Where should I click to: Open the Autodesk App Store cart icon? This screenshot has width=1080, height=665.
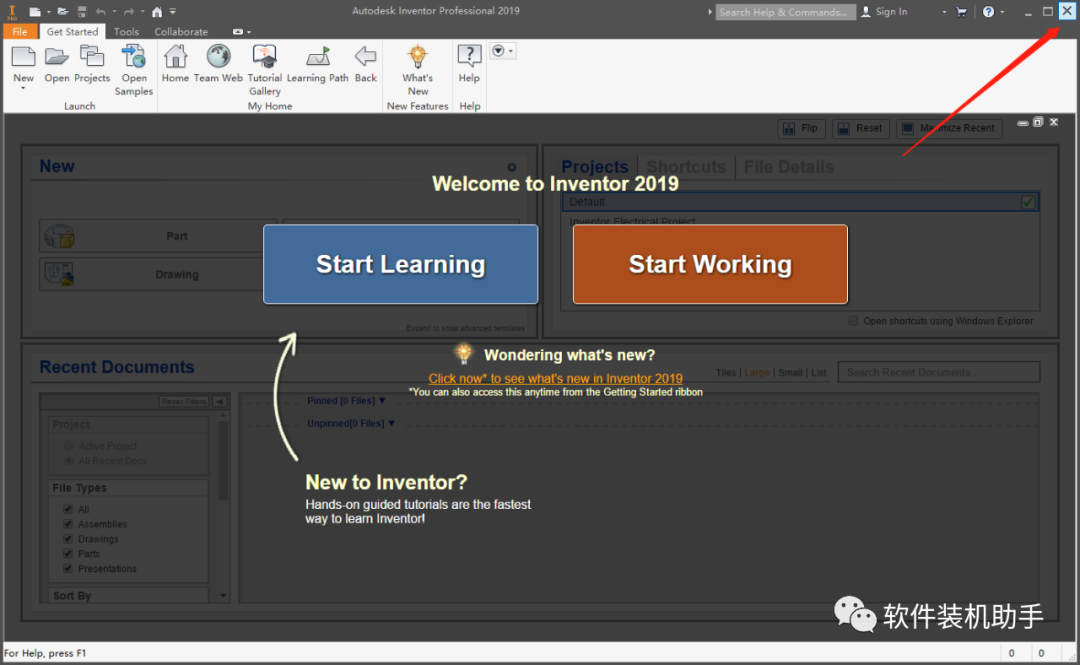(x=962, y=12)
